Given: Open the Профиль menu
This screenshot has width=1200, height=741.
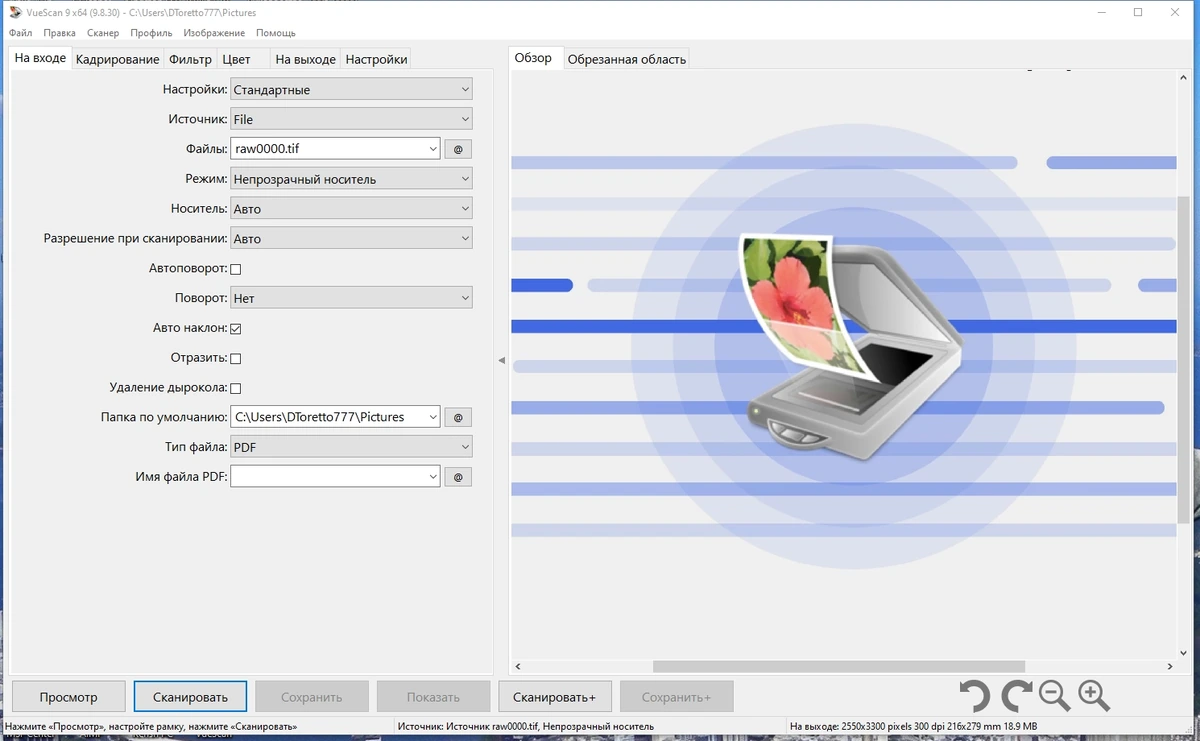Looking at the screenshot, I should click(x=151, y=33).
